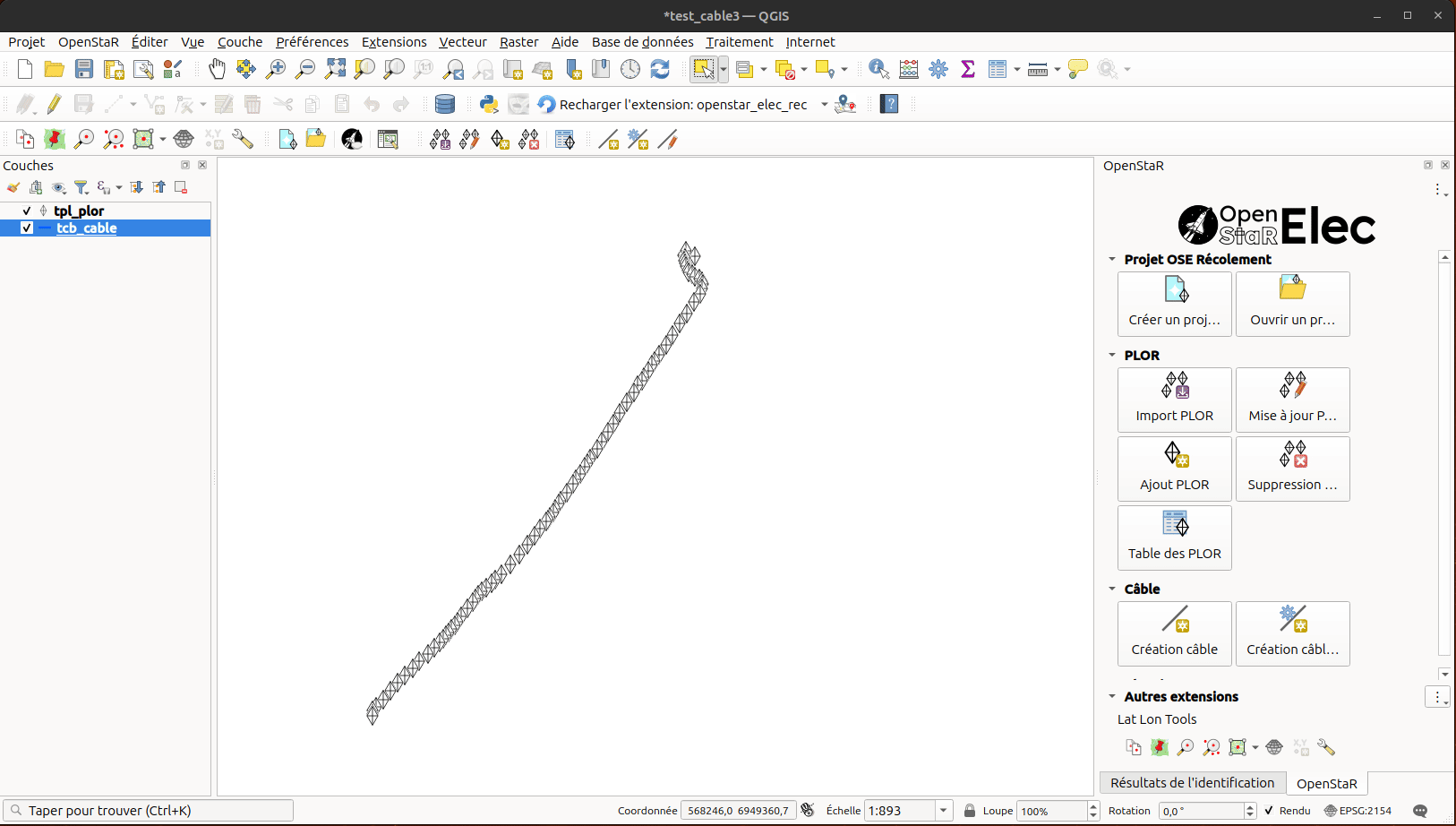Image resolution: width=1456 pixels, height=826 pixels.
Task: Click the locator search field
Action: [148, 811]
